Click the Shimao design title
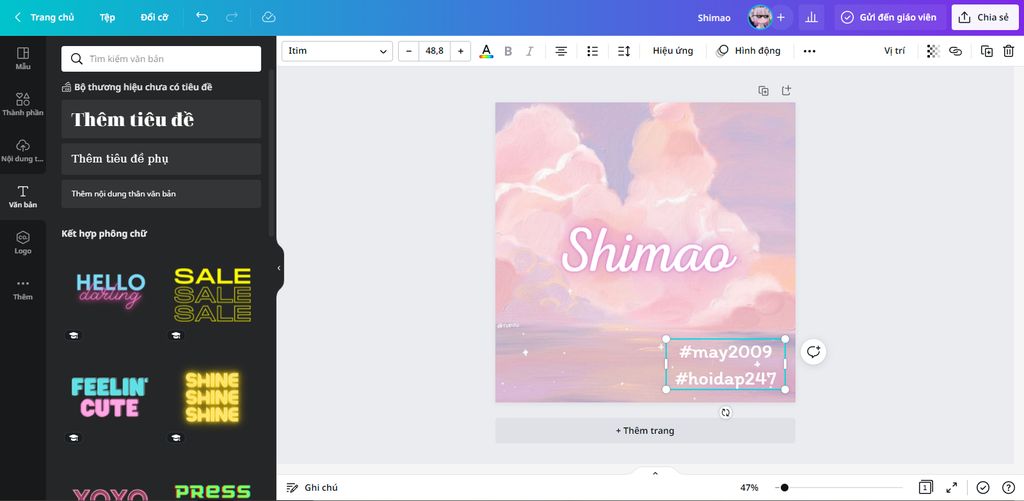 (x=714, y=18)
